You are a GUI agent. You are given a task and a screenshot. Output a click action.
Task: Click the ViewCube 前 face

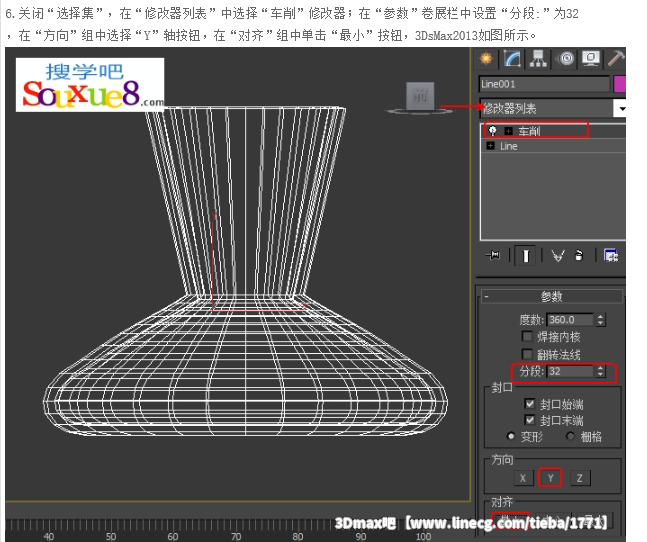(x=420, y=96)
